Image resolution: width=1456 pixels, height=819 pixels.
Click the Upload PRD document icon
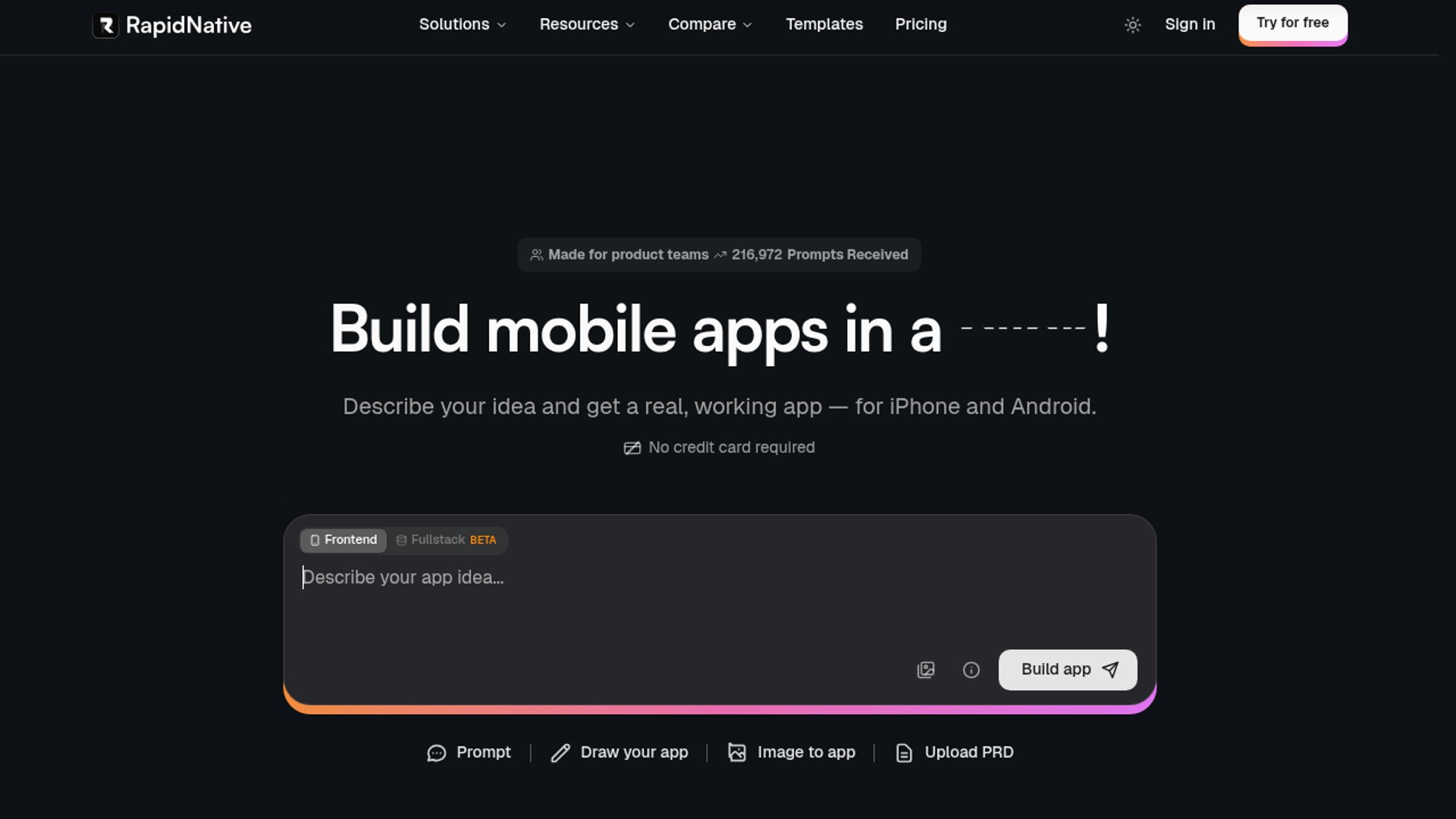[x=904, y=753]
